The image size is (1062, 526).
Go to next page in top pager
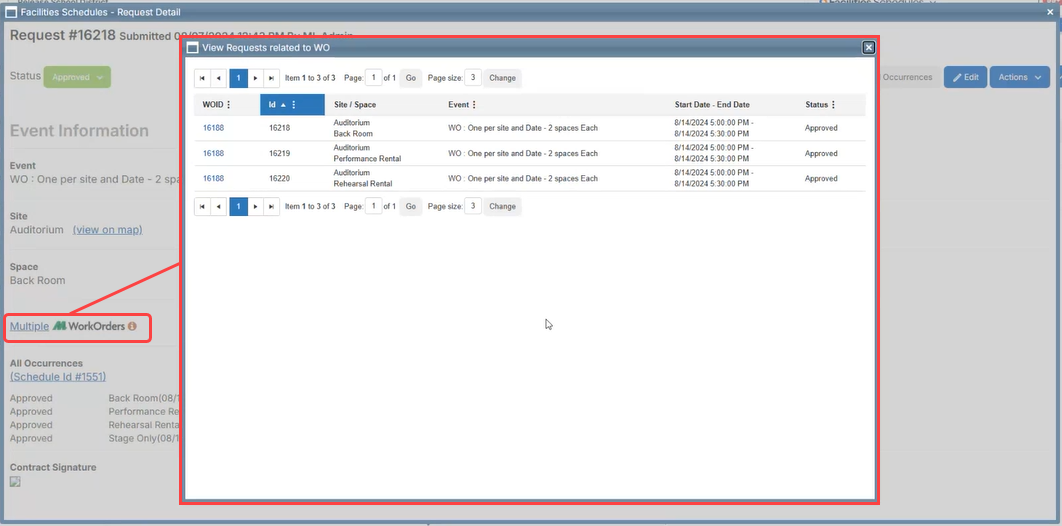[255, 78]
